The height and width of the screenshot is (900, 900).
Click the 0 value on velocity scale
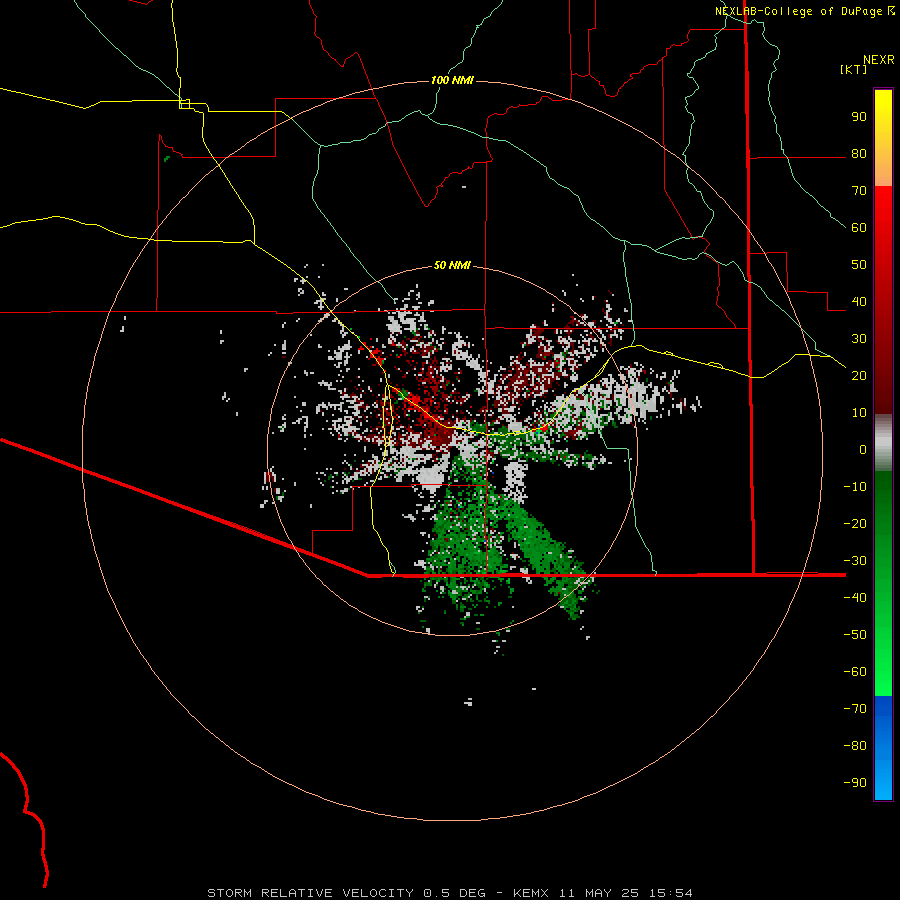[x=863, y=449]
